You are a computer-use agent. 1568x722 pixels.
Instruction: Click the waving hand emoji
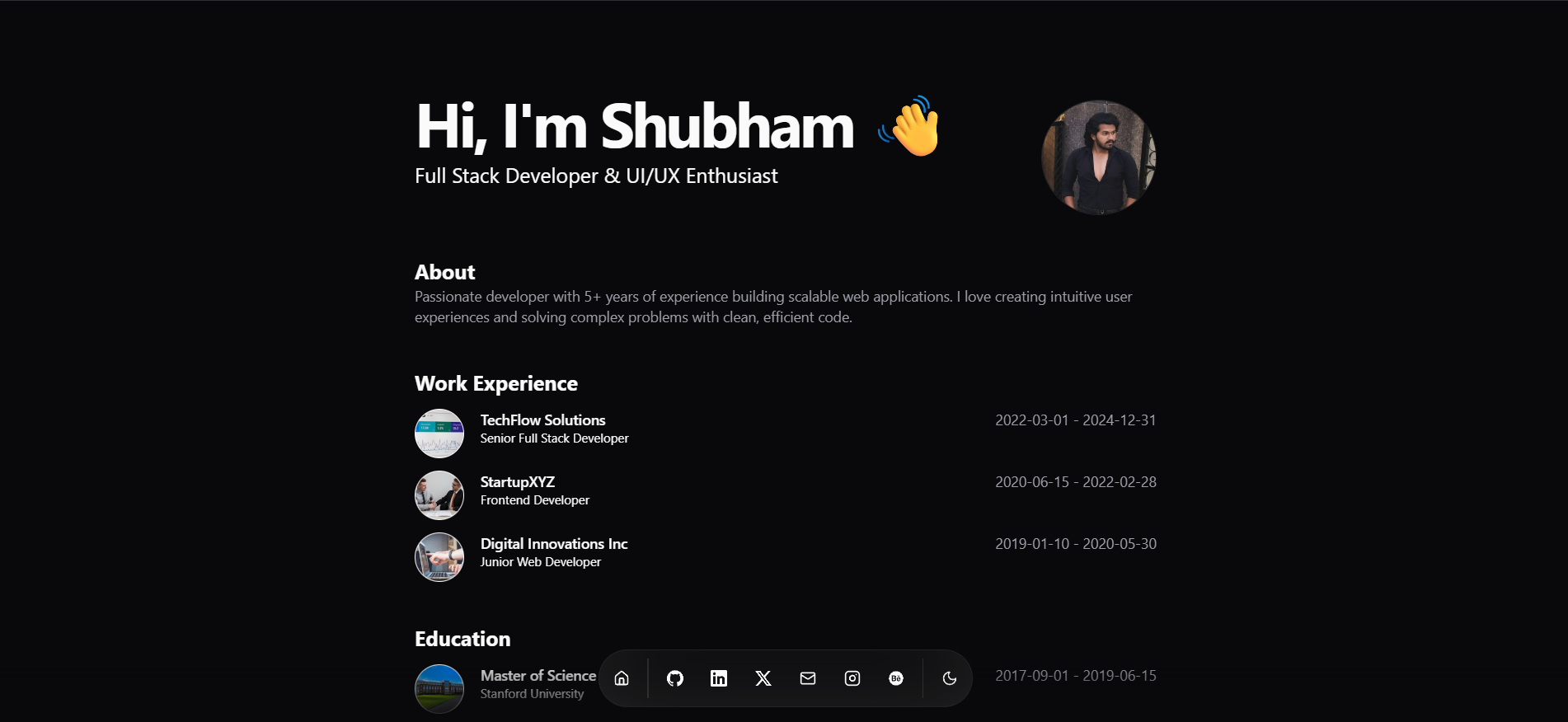[910, 126]
